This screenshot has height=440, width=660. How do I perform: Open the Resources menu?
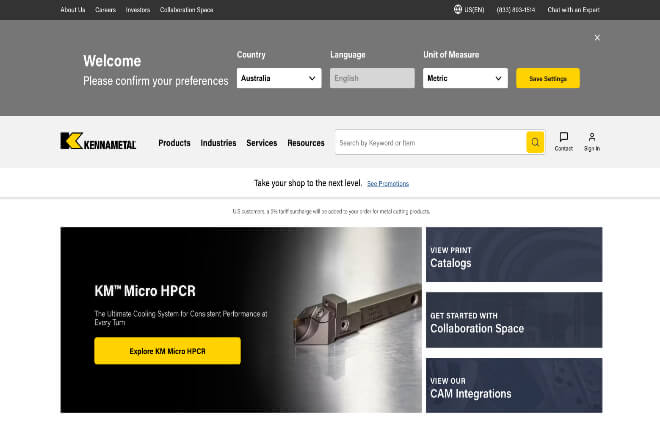(x=306, y=143)
